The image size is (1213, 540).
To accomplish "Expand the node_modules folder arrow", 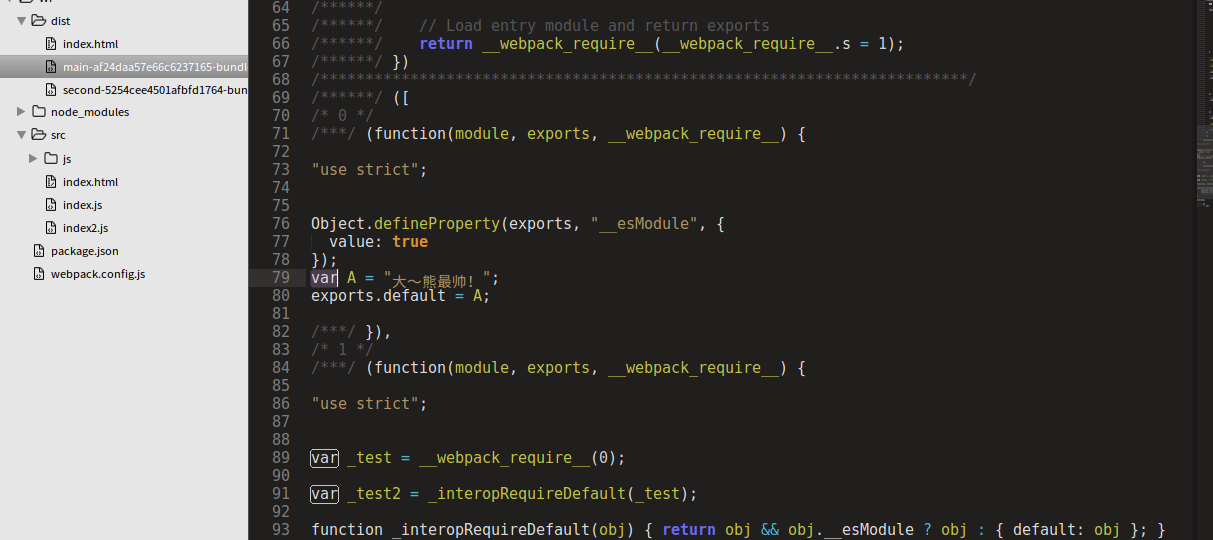I will 21,112.
